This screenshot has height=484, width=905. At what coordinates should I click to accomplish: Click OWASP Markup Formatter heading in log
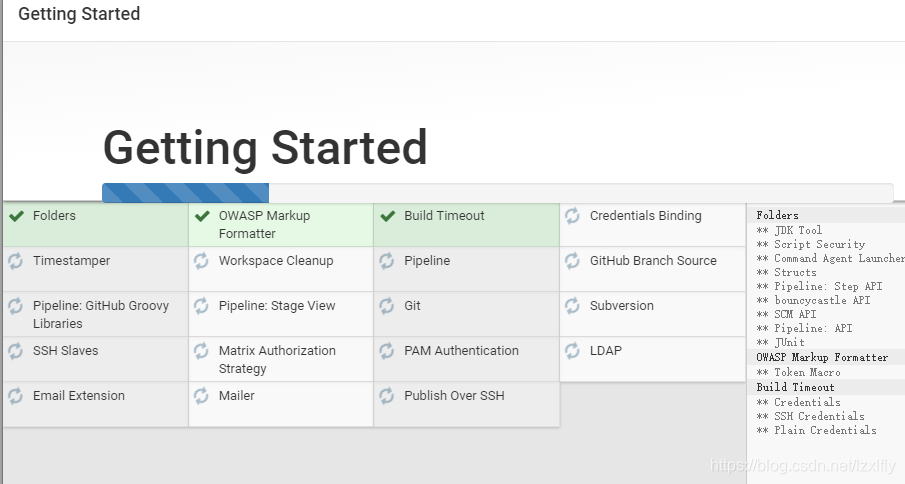click(822, 357)
